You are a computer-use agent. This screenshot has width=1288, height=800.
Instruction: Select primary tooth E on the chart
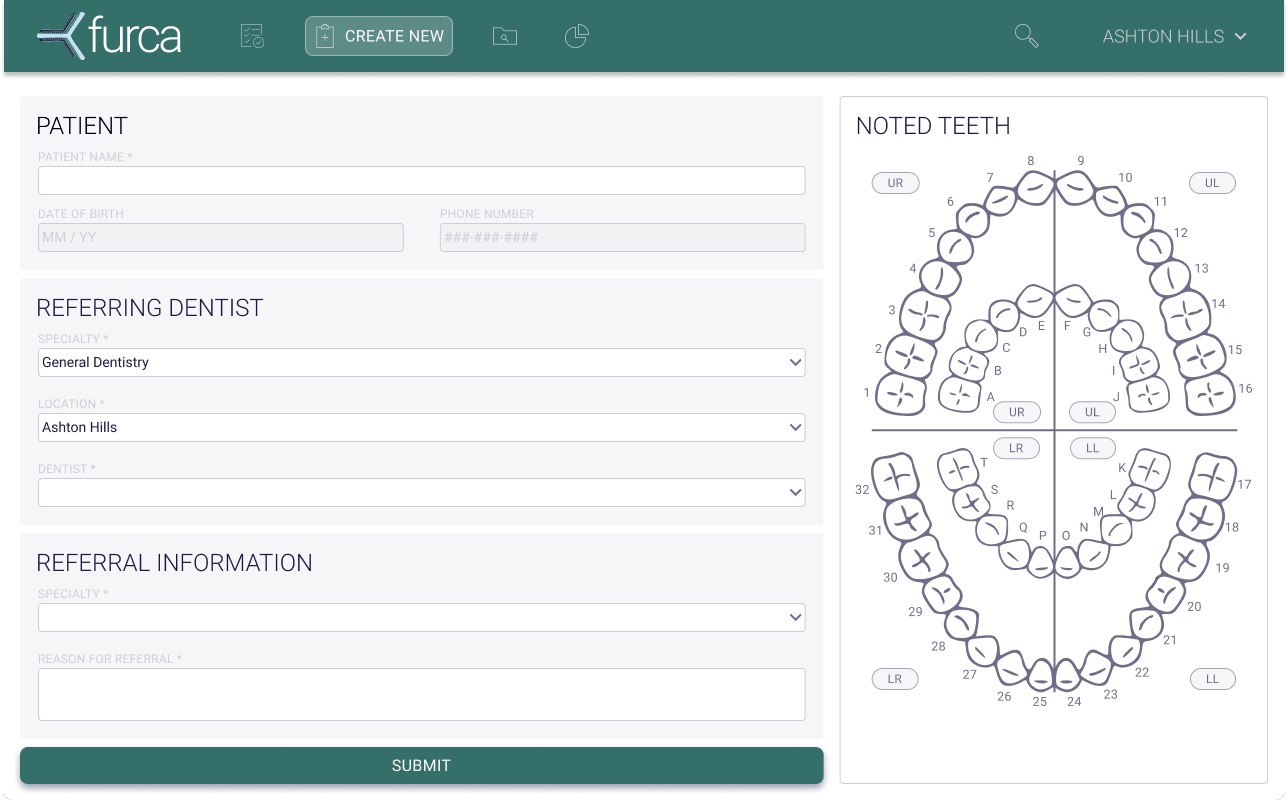(x=1035, y=300)
